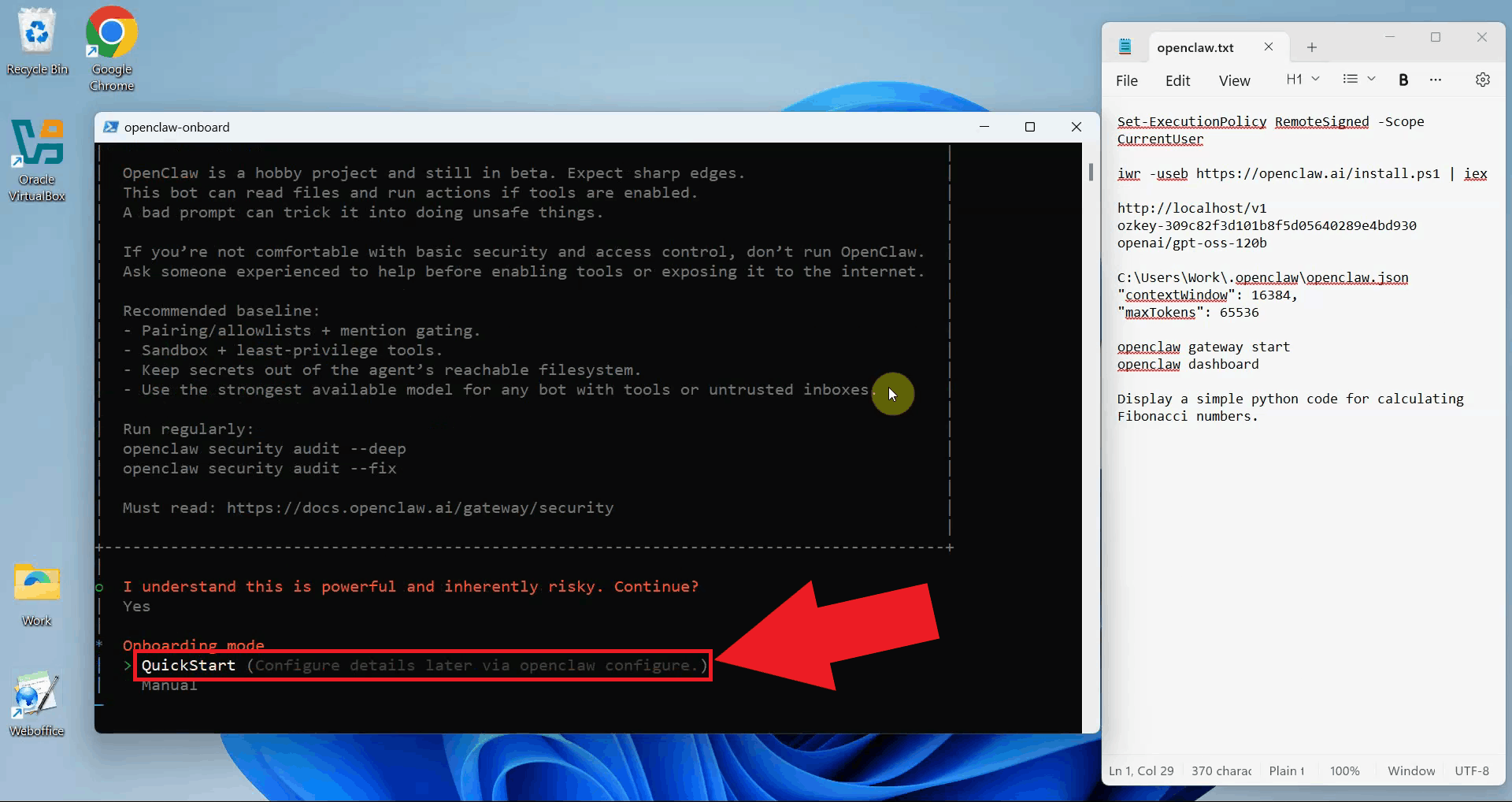
Task: Click the Google Chrome desktop shortcut
Action: [112, 47]
